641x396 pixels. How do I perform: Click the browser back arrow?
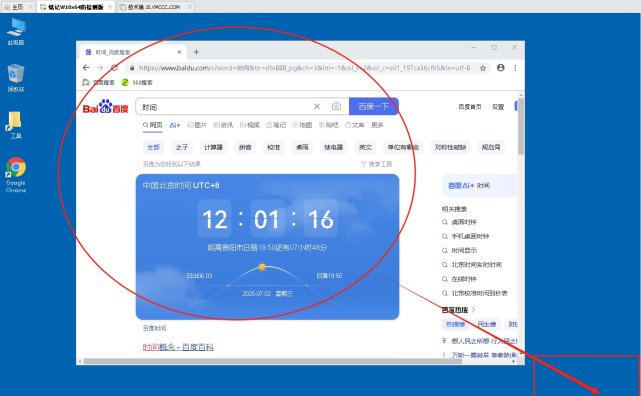86,68
